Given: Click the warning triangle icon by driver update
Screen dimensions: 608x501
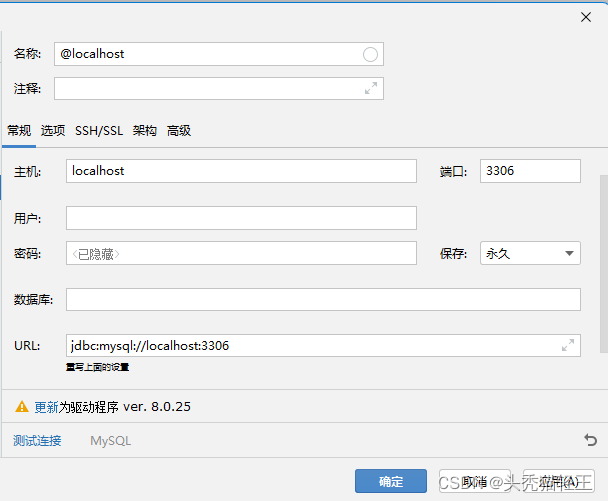Looking at the screenshot, I should point(22,407).
